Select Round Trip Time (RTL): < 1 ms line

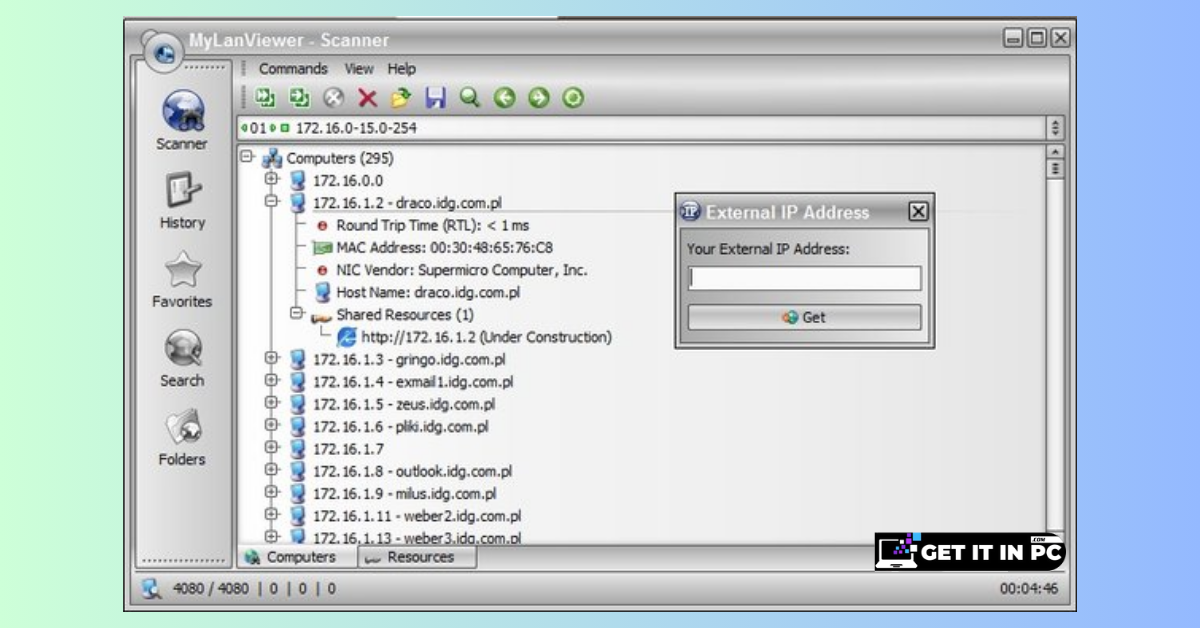point(432,225)
